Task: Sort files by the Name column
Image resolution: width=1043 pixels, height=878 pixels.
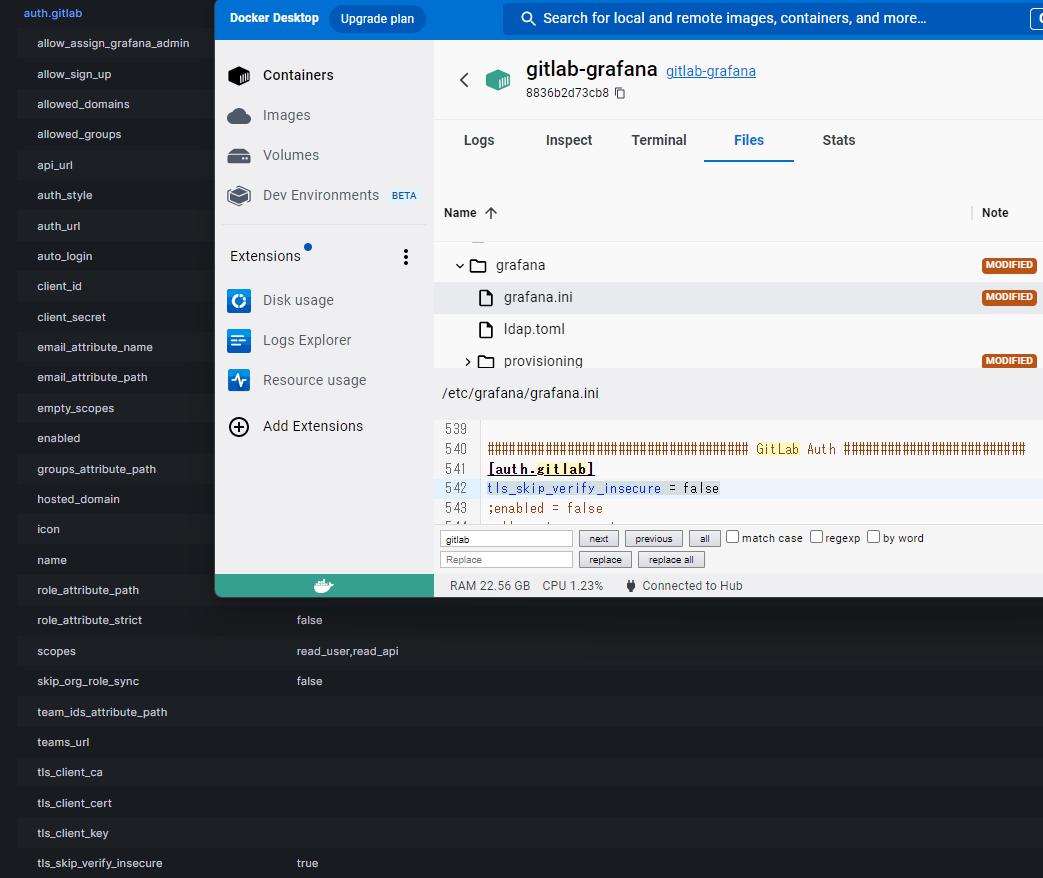Action: tap(462, 212)
